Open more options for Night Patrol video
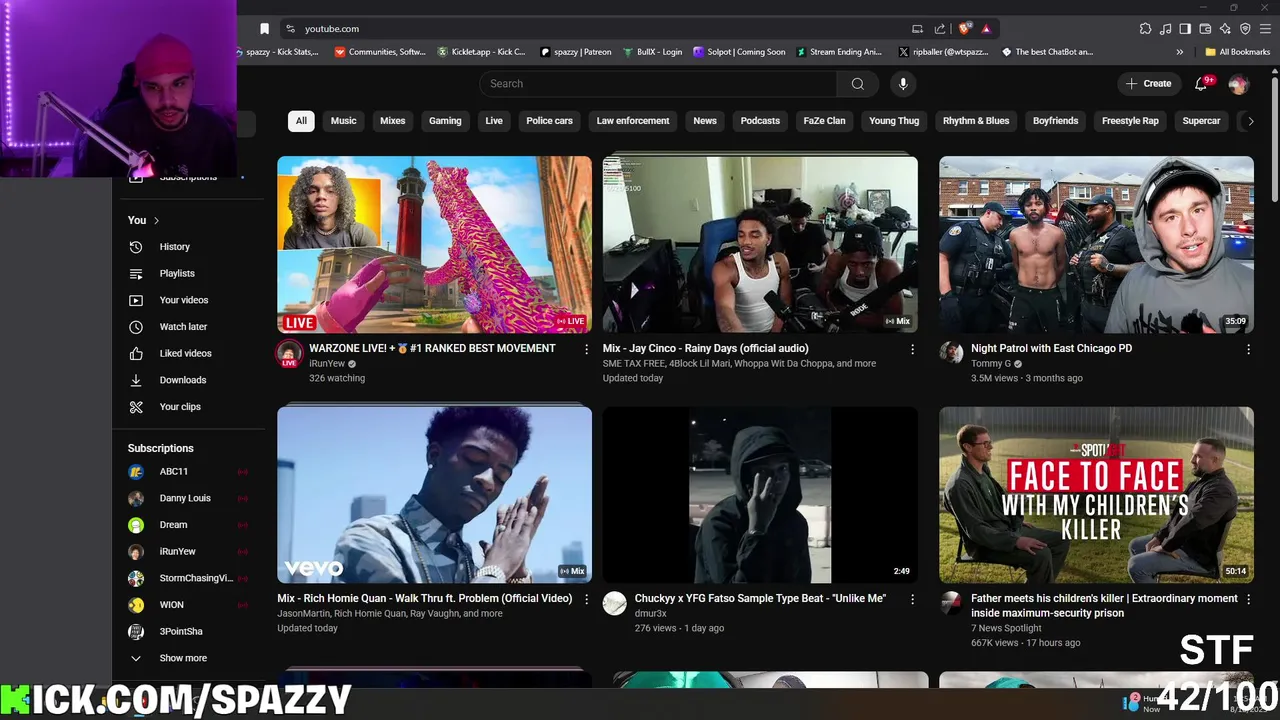 click(1248, 349)
